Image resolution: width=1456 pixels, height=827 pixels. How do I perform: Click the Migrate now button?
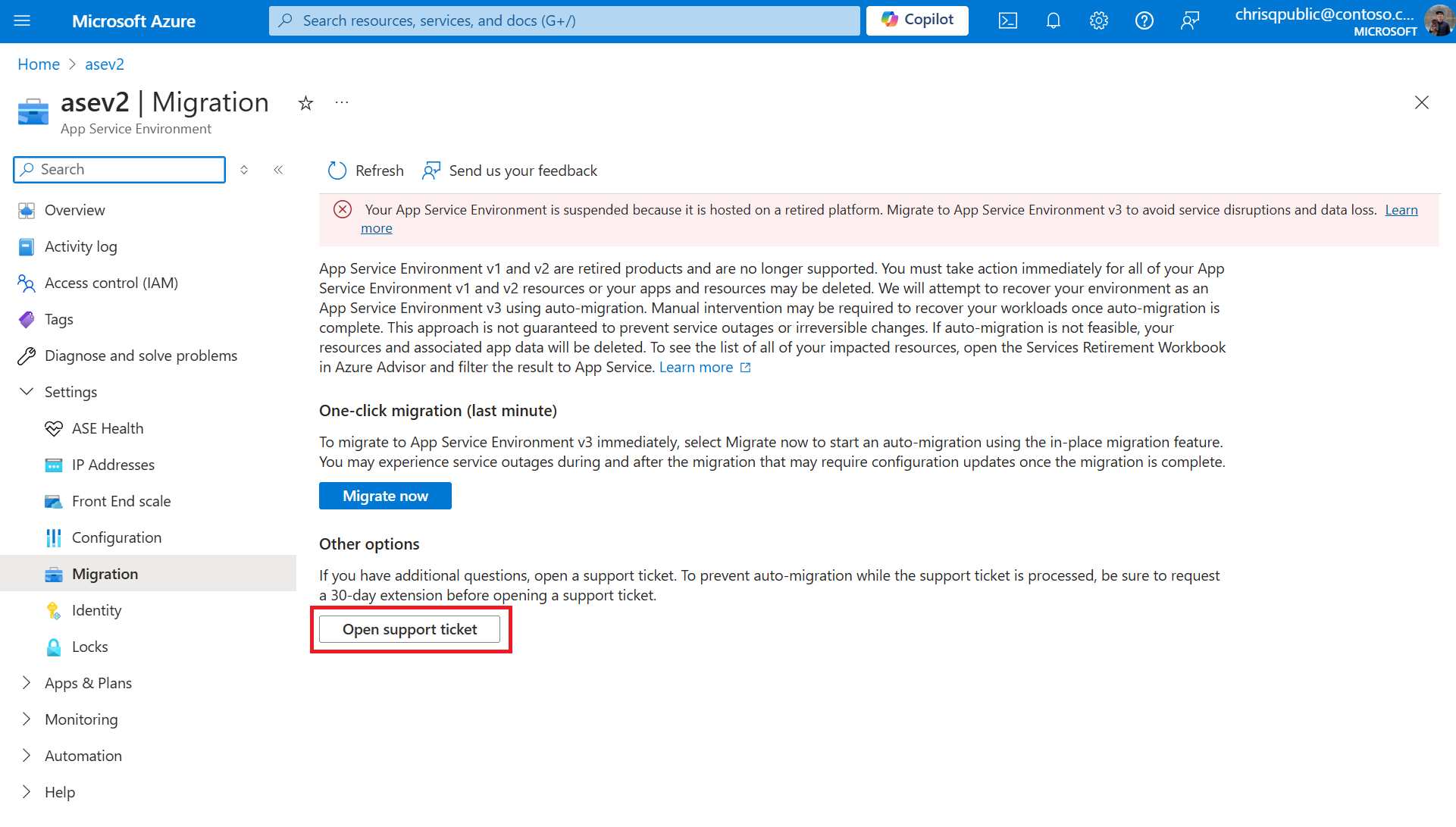385,495
